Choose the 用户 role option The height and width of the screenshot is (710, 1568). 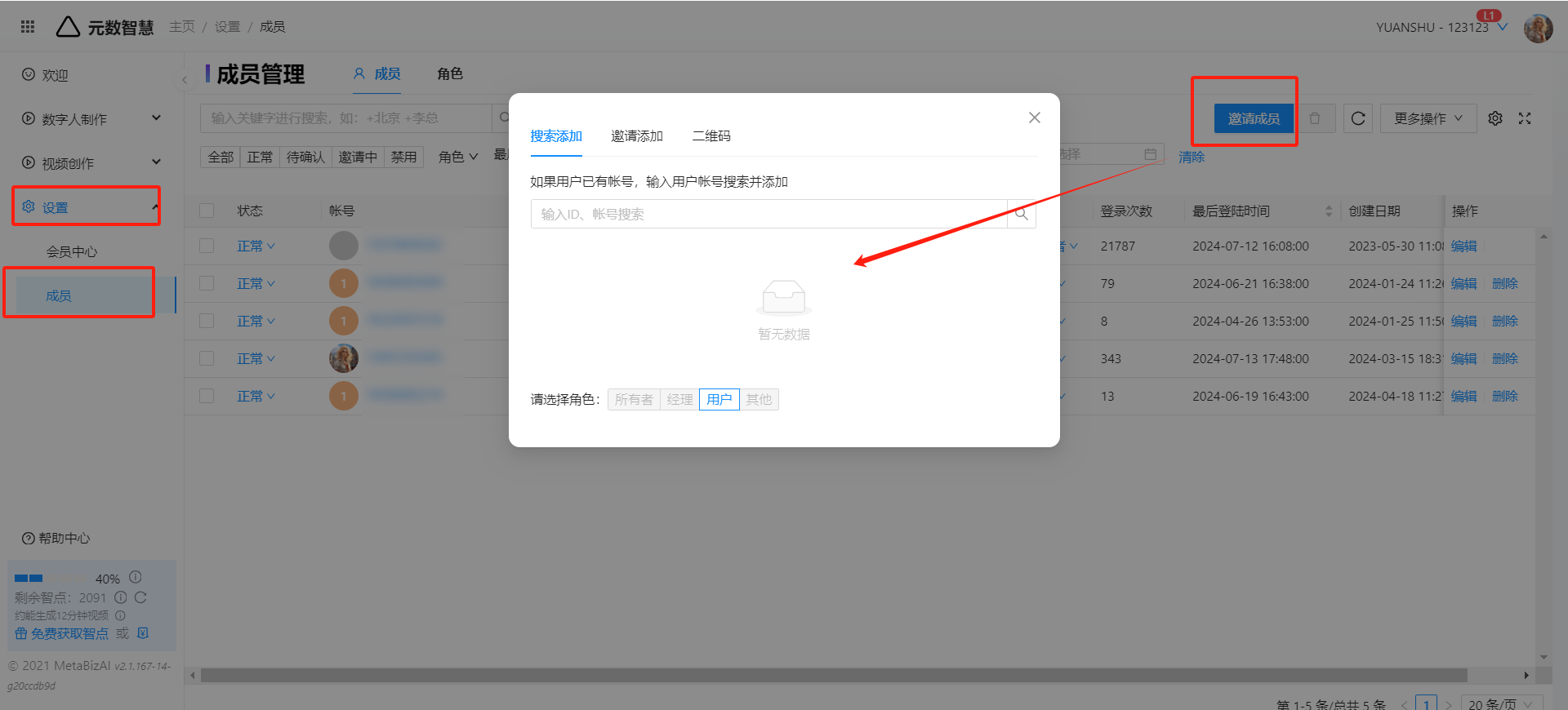point(719,399)
